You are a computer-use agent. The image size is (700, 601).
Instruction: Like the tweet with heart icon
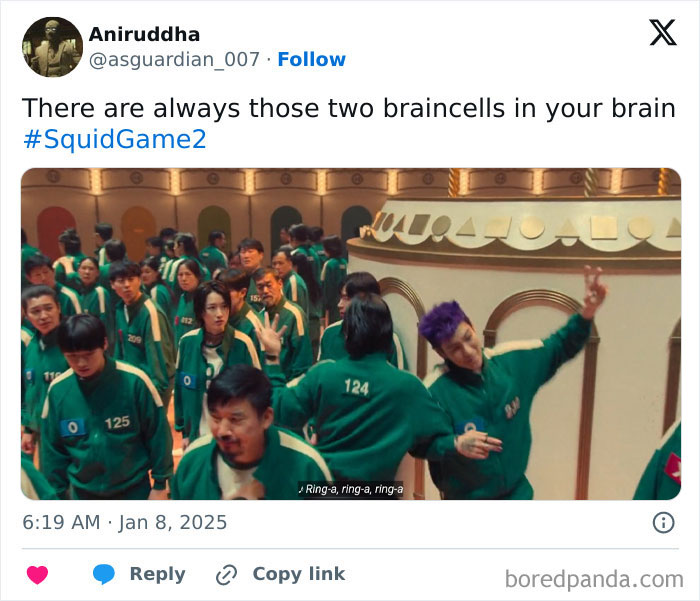[38, 574]
